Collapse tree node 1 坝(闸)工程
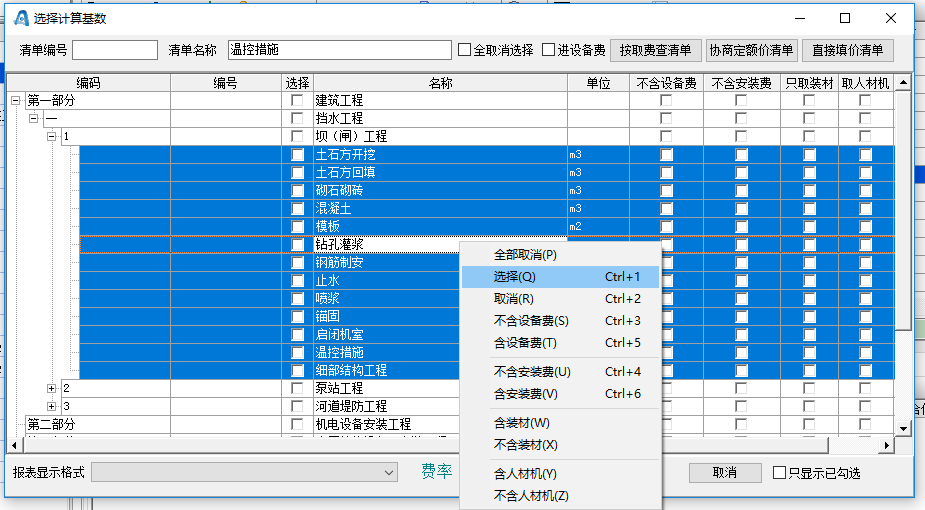The height and width of the screenshot is (510, 925). (x=51, y=136)
